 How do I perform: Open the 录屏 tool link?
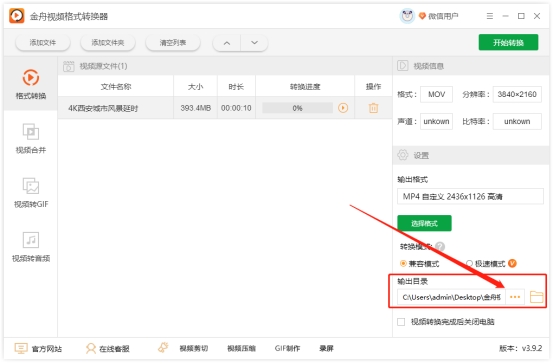(326, 348)
